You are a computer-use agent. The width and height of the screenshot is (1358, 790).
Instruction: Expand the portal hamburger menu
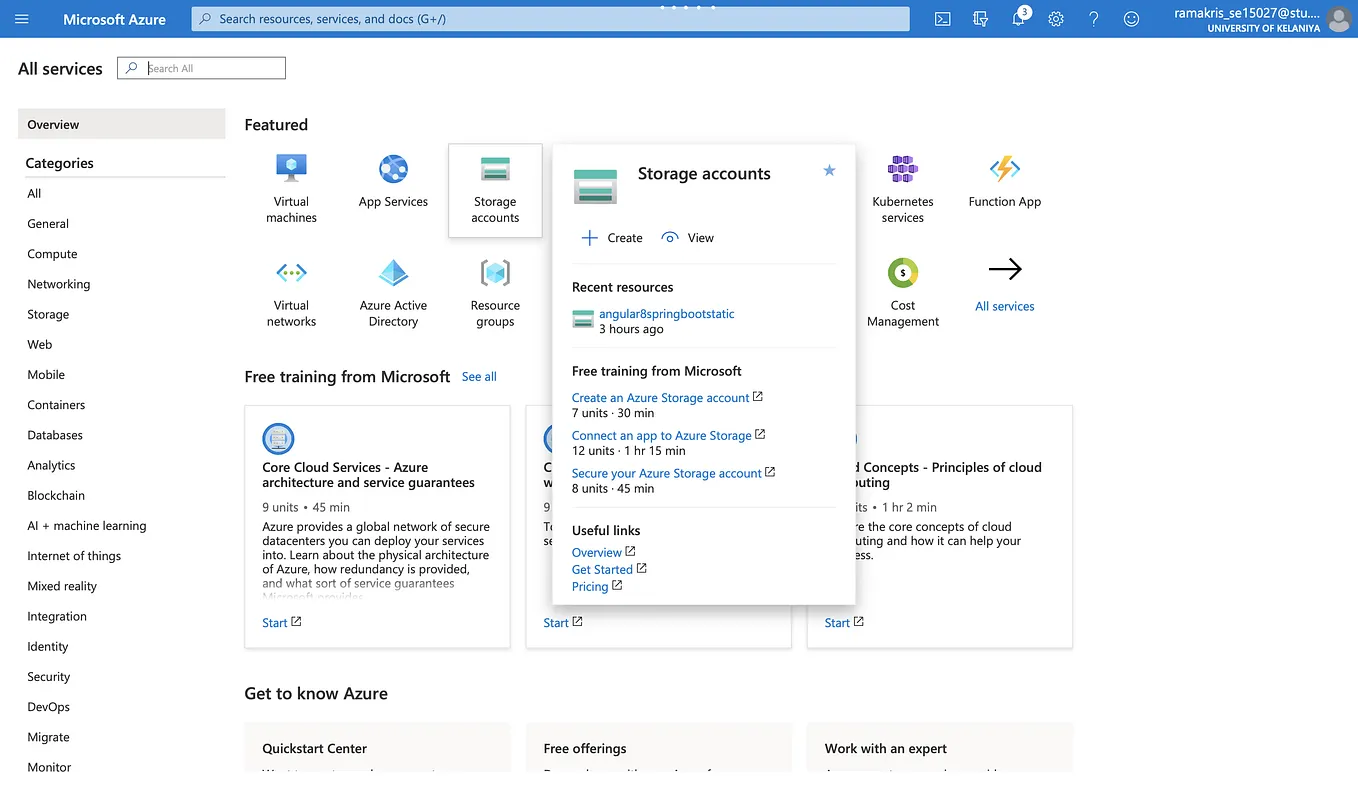tap(21, 18)
